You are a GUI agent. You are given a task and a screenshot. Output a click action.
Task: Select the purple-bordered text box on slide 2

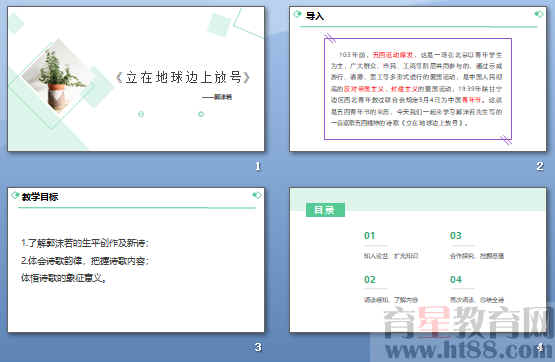point(418,89)
